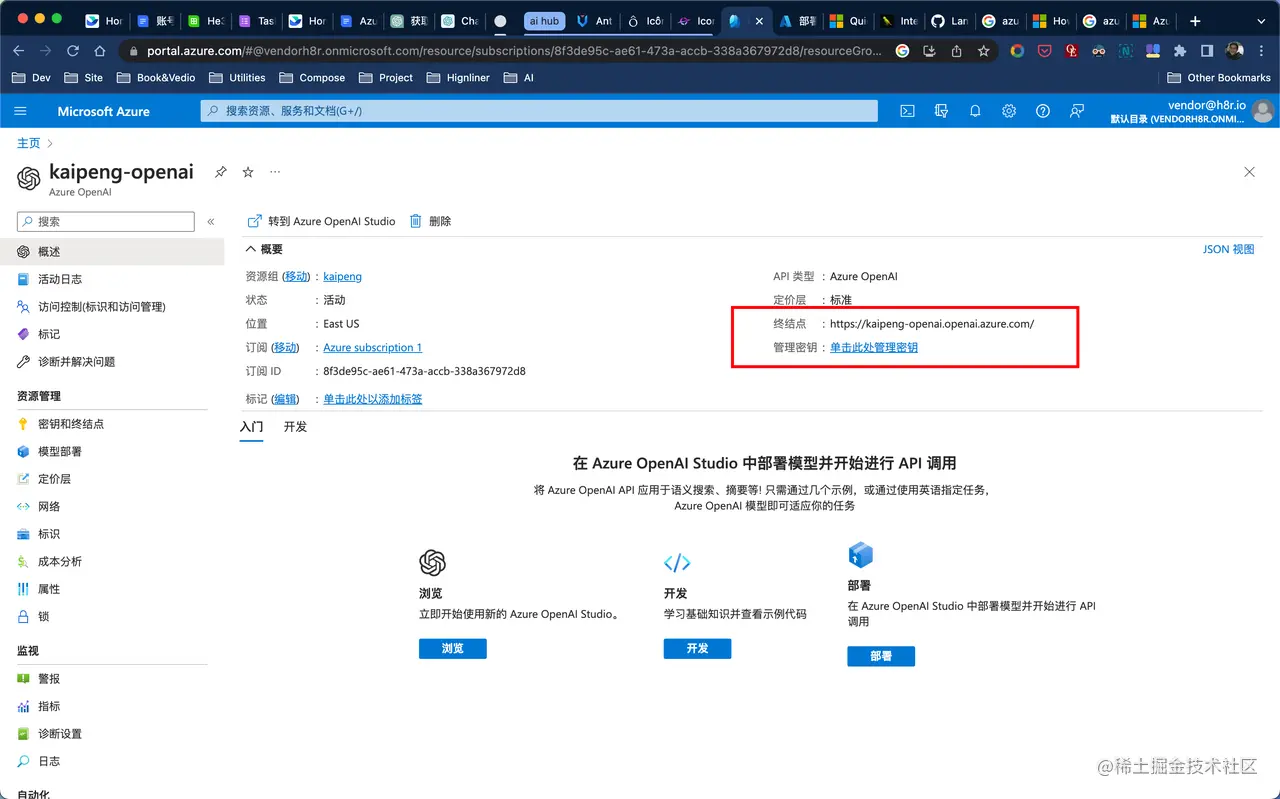
Task: Open the more options ellipsis beside title
Action: (x=275, y=172)
